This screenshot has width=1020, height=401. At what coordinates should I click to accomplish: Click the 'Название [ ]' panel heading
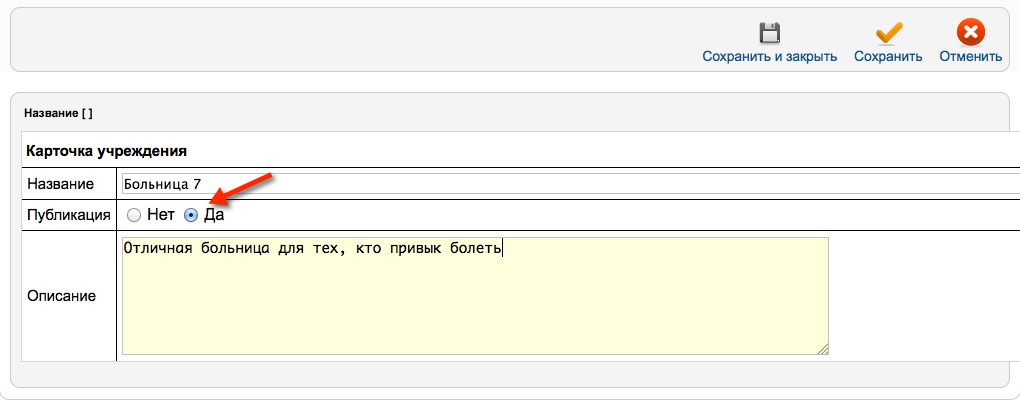tap(58, 113)
